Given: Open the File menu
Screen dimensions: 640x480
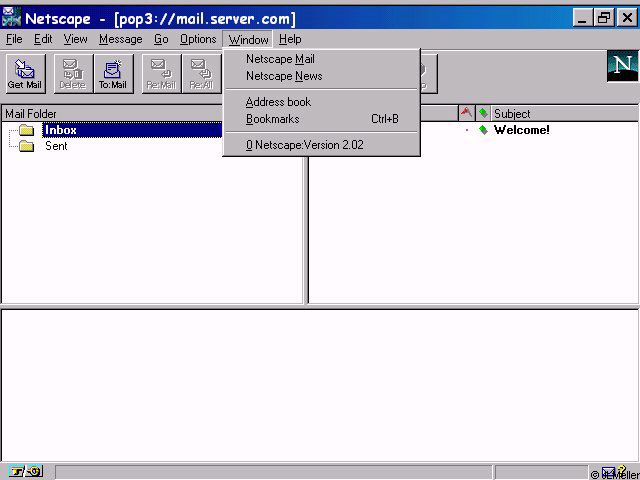Looking at the screenshot, I should click(14, 39).
